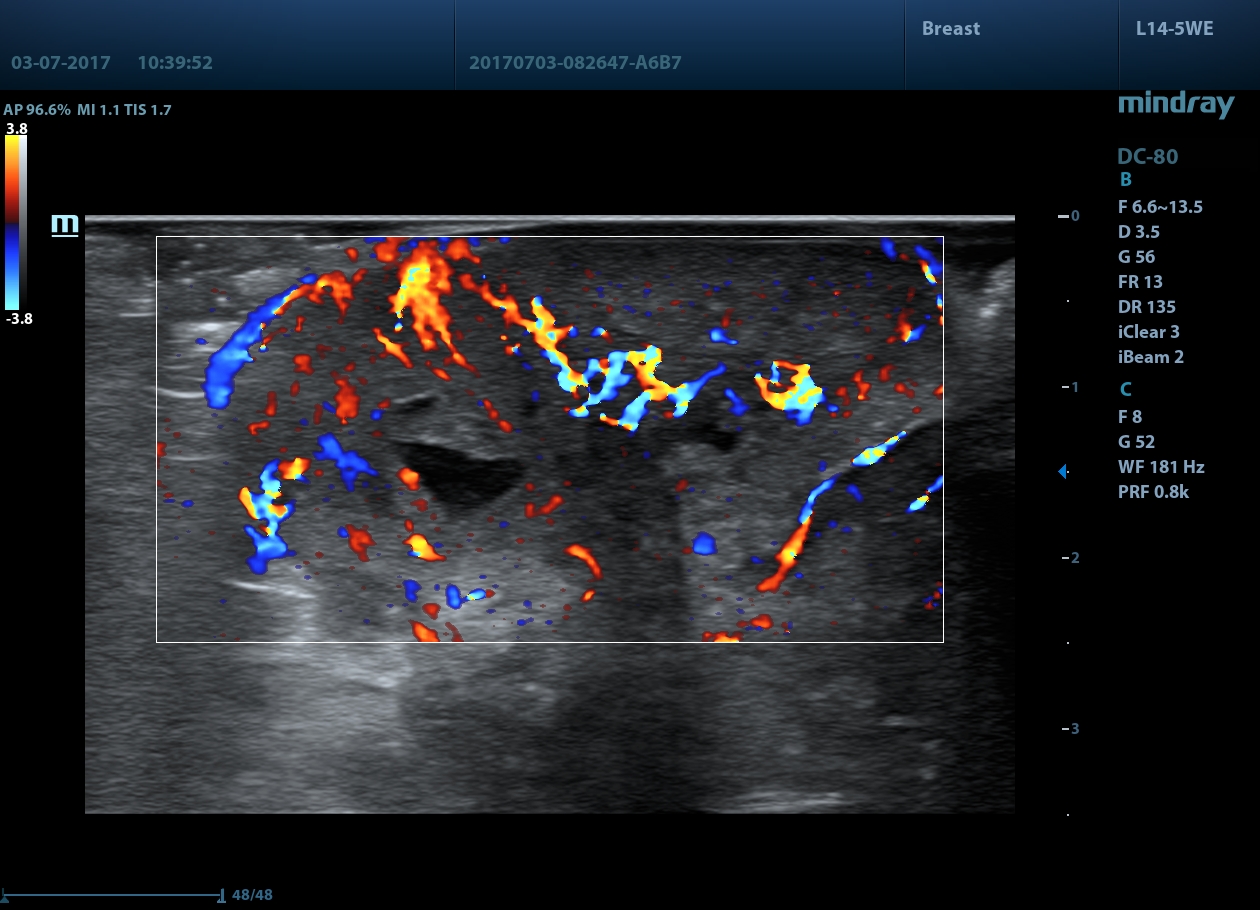Click the PRF 0.8k parameter
Viewport: 1260px width, 910px height.
[x=1153, y=492]
